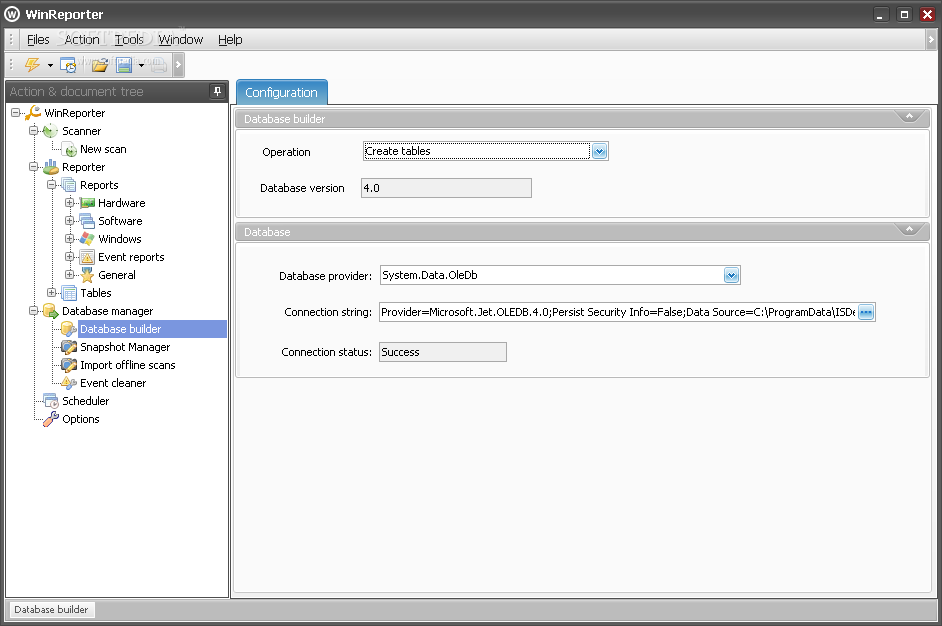
Task: Click the Connection status field
Action: click(x=443, y=352)
